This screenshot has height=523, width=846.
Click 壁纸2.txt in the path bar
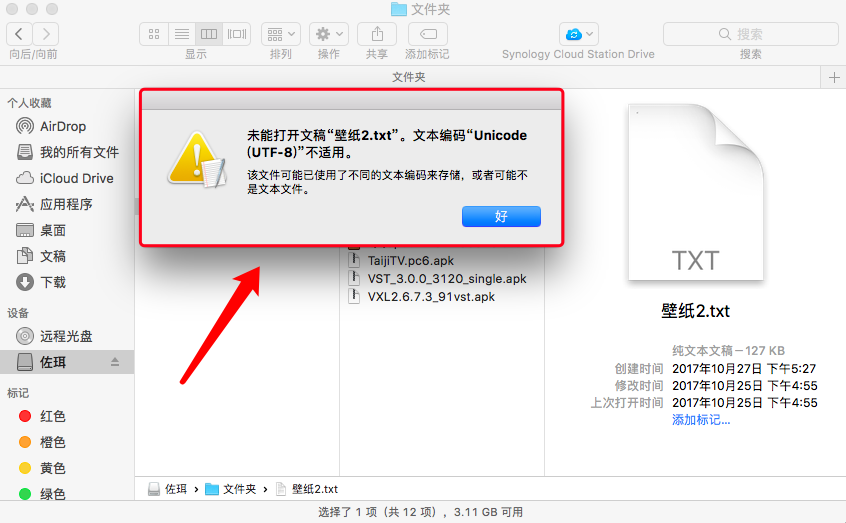307,489
